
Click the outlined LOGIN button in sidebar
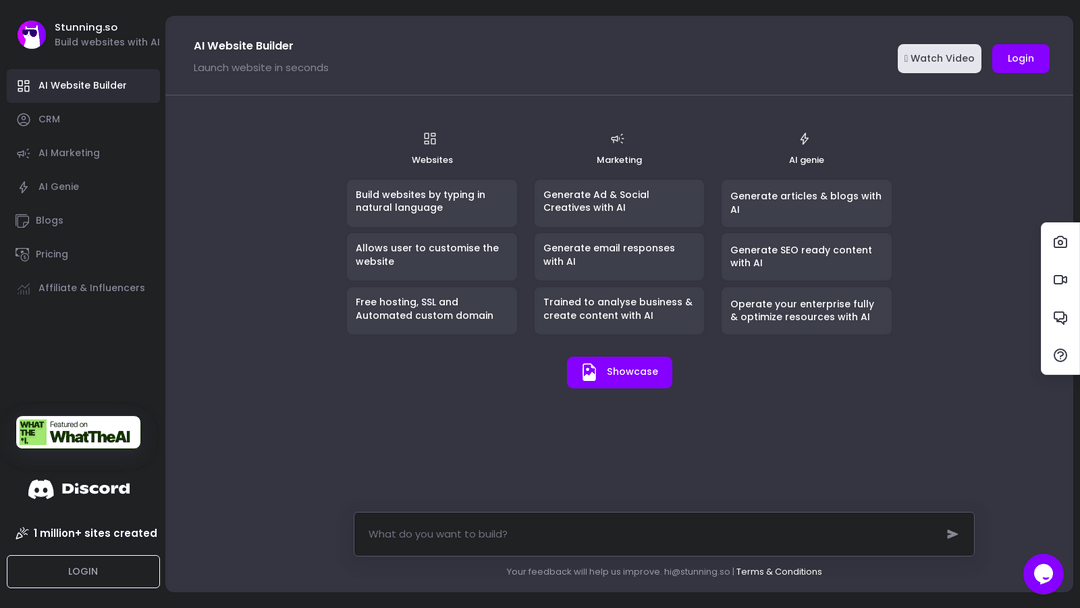(83, 572)
